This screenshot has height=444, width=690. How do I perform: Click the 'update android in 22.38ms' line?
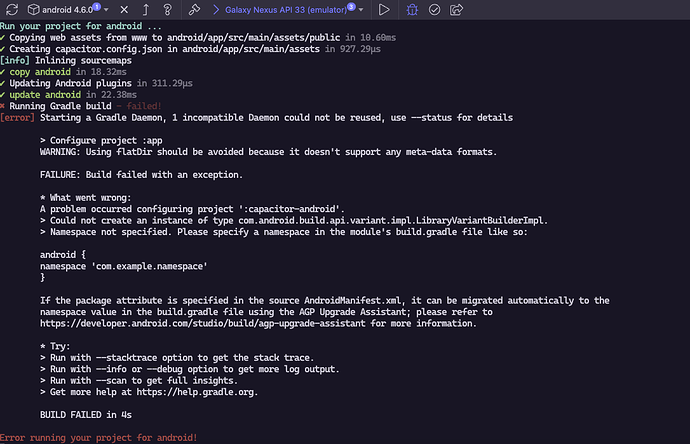(x=68, y=95)
